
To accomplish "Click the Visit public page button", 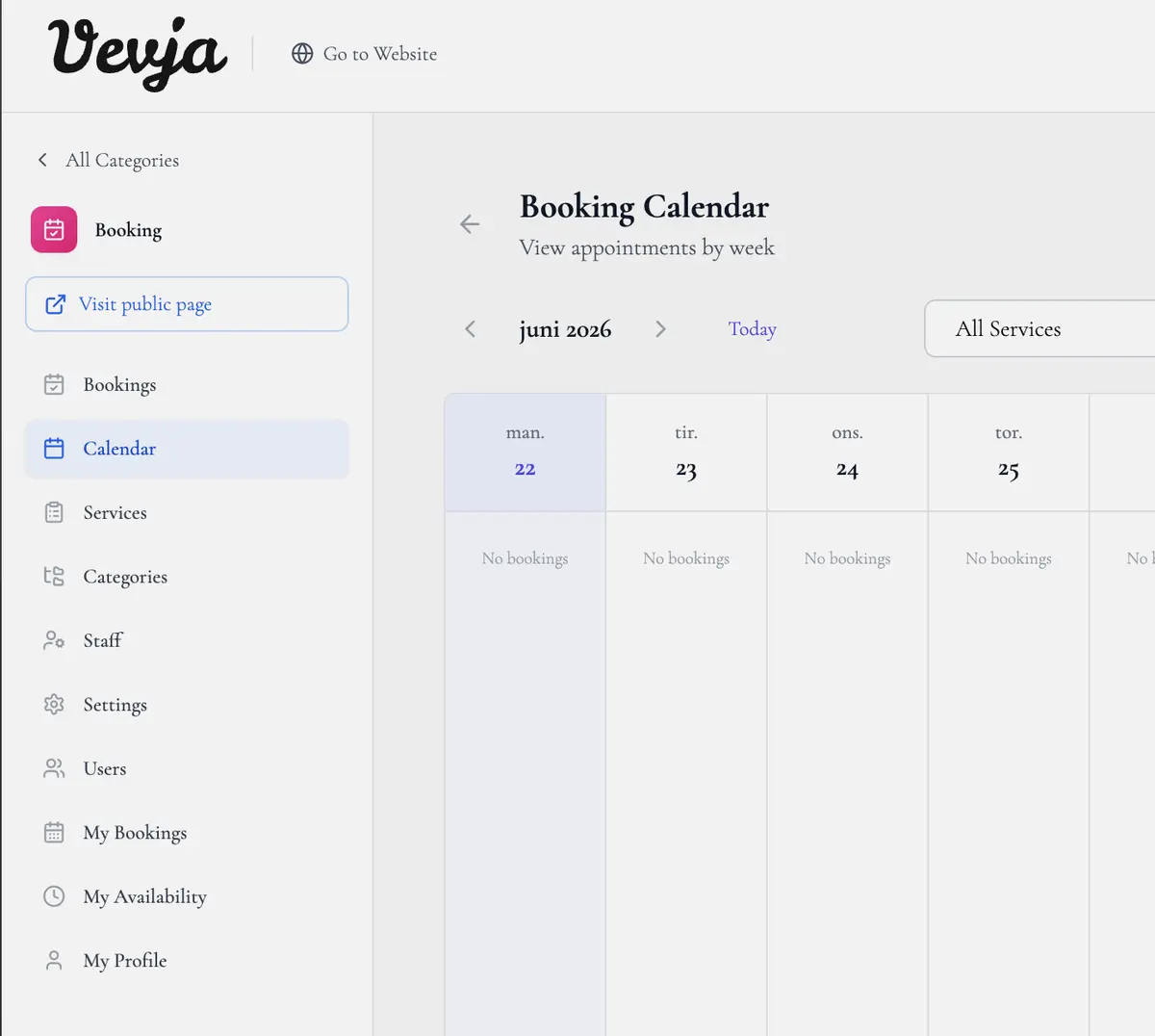I will [187, 304].
